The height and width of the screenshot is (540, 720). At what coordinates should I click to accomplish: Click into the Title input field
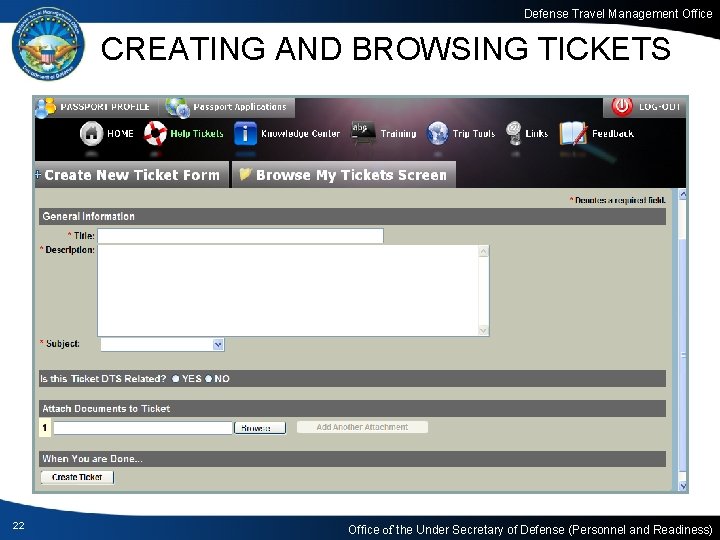pos(240,236)
